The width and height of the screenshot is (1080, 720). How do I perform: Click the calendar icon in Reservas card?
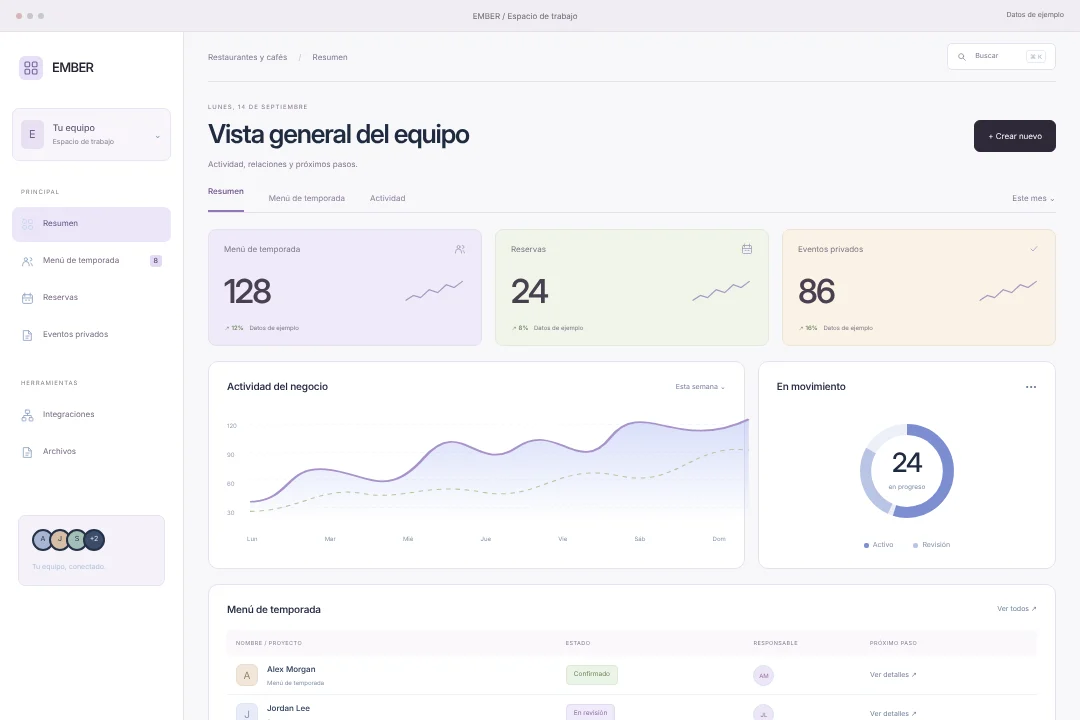747,249
